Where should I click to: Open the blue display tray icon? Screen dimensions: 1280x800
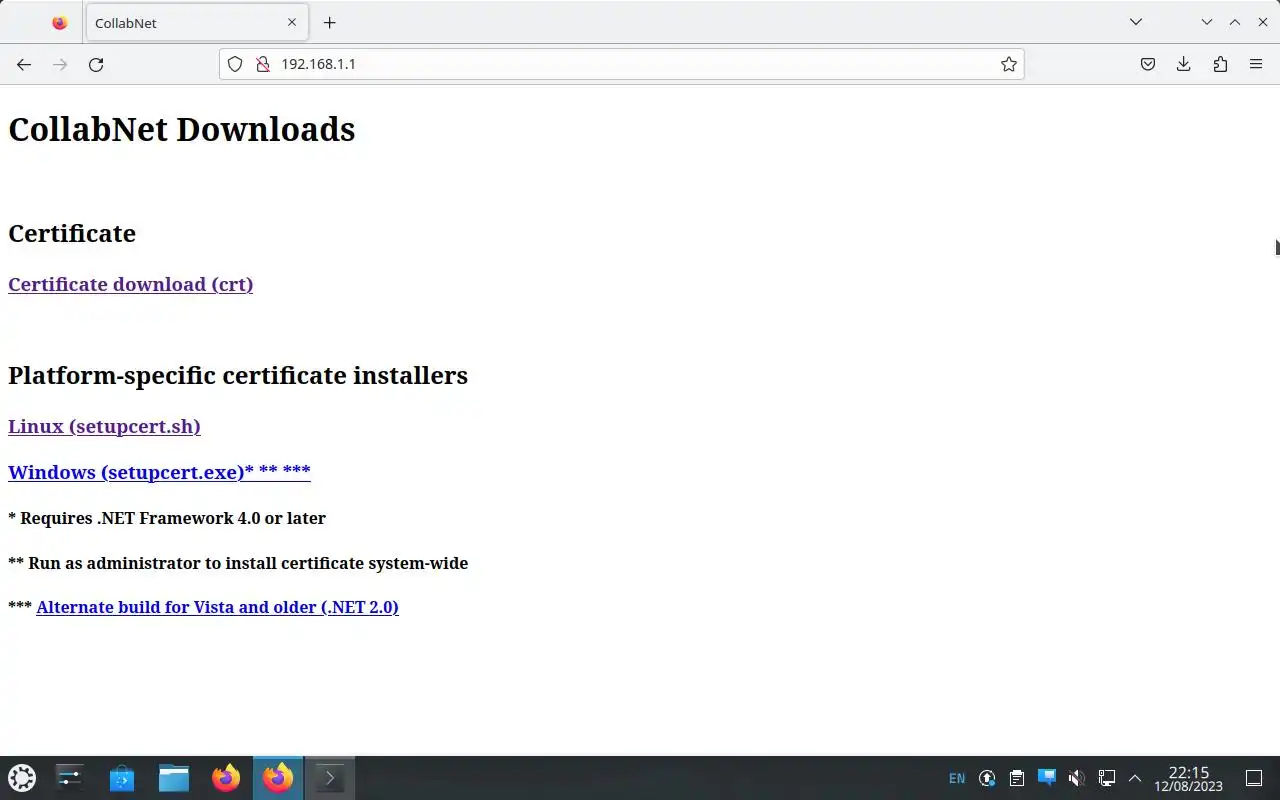[1047, 777]
